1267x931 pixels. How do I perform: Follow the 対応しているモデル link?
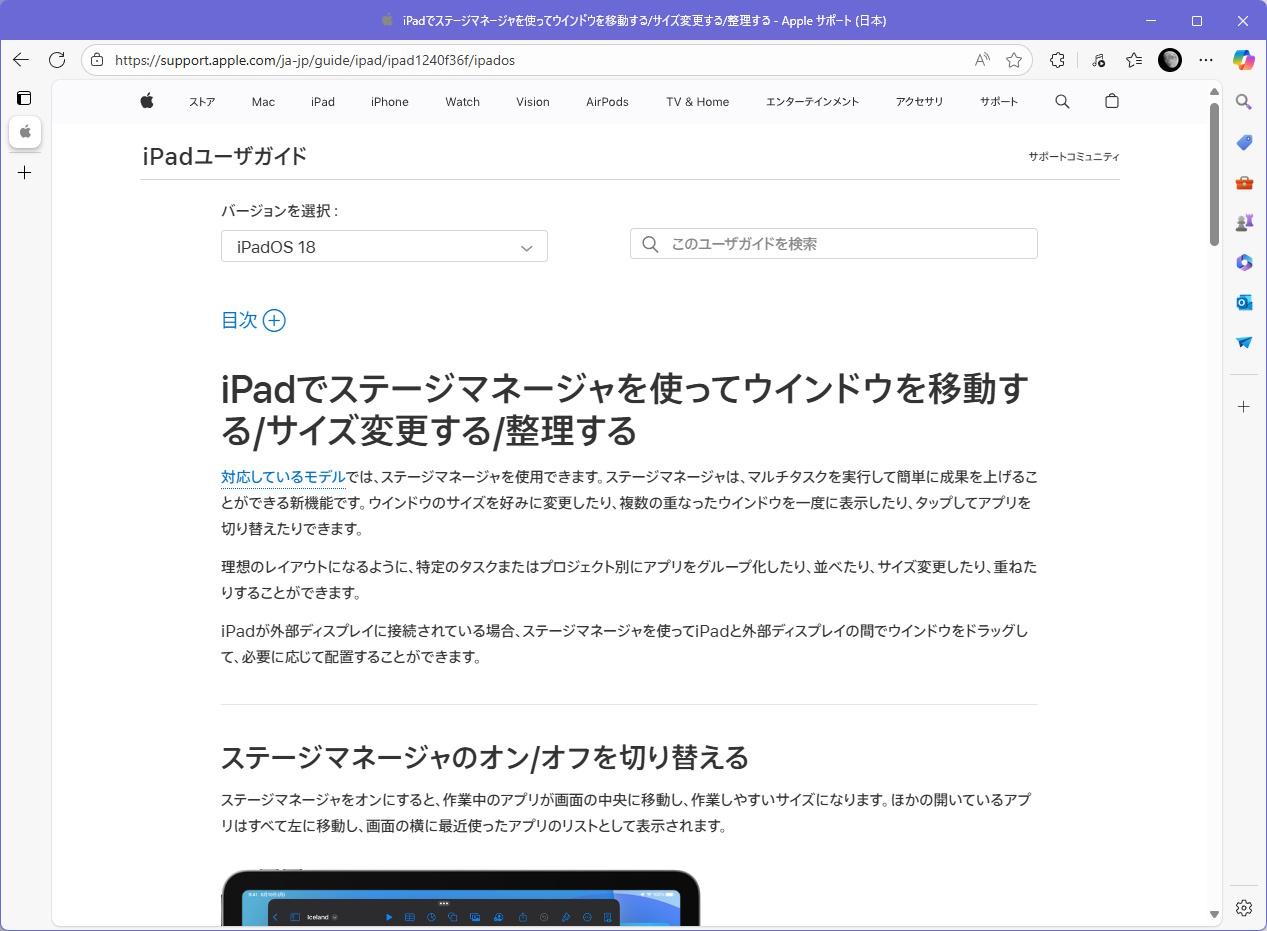click(x=283, y=477)
